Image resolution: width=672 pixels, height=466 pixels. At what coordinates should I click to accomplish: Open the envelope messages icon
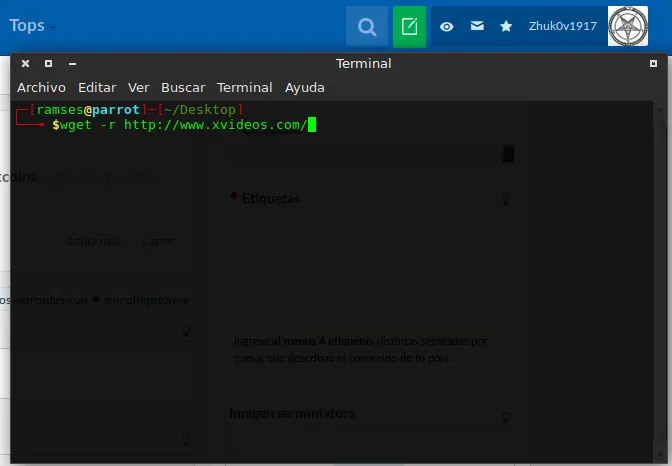tap(477, 26)
